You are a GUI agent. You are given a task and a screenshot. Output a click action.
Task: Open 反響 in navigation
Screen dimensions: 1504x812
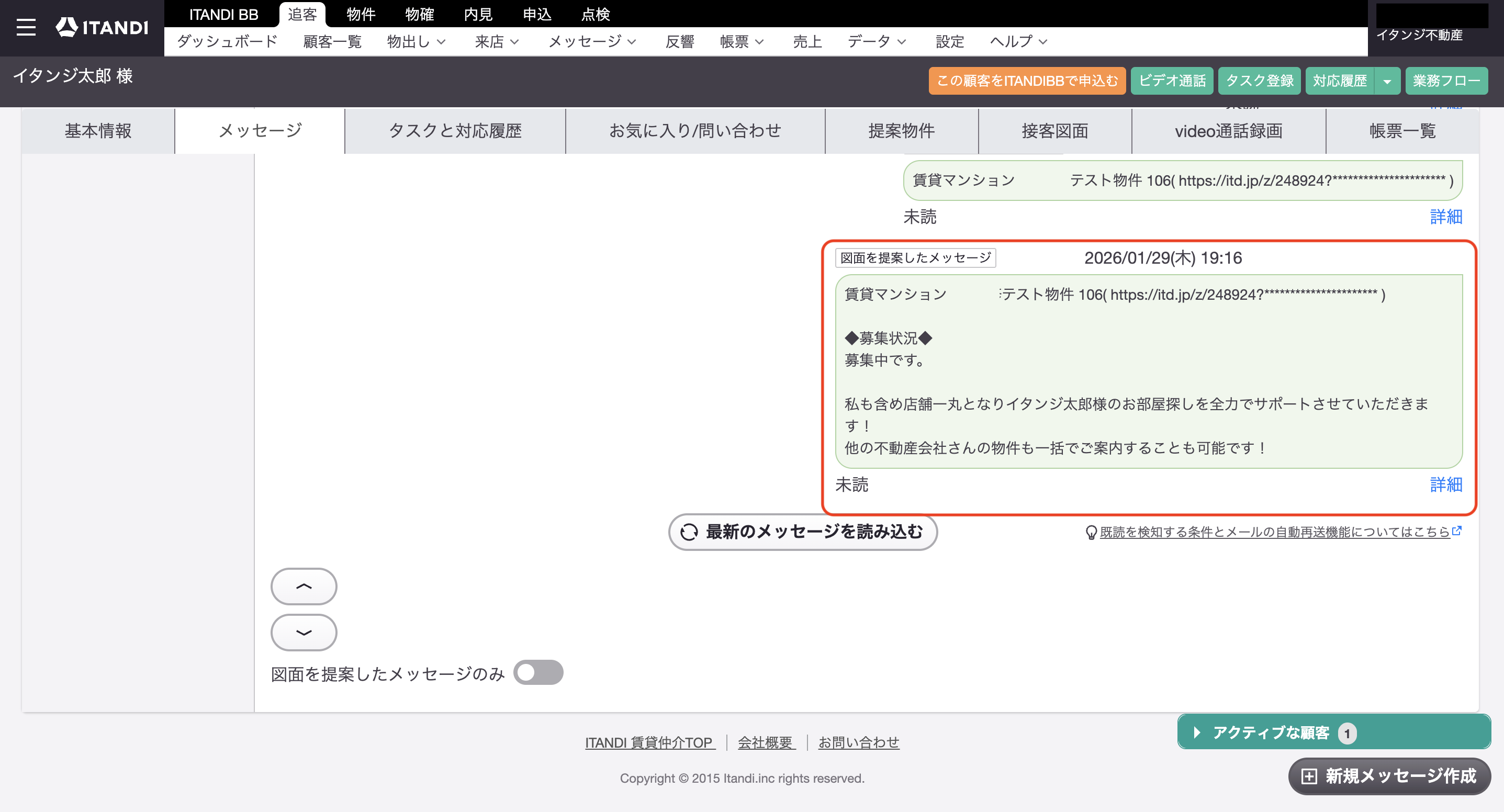coord(680,41)
